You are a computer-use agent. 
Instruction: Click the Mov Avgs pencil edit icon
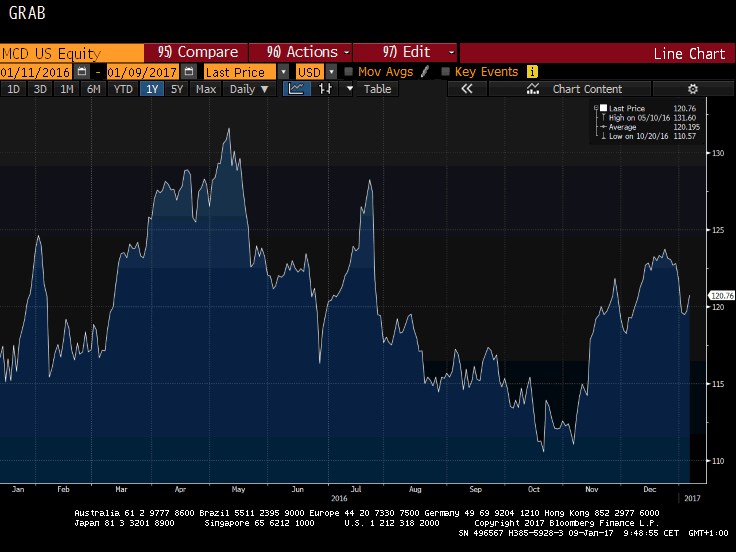click(x=425, y=72)
